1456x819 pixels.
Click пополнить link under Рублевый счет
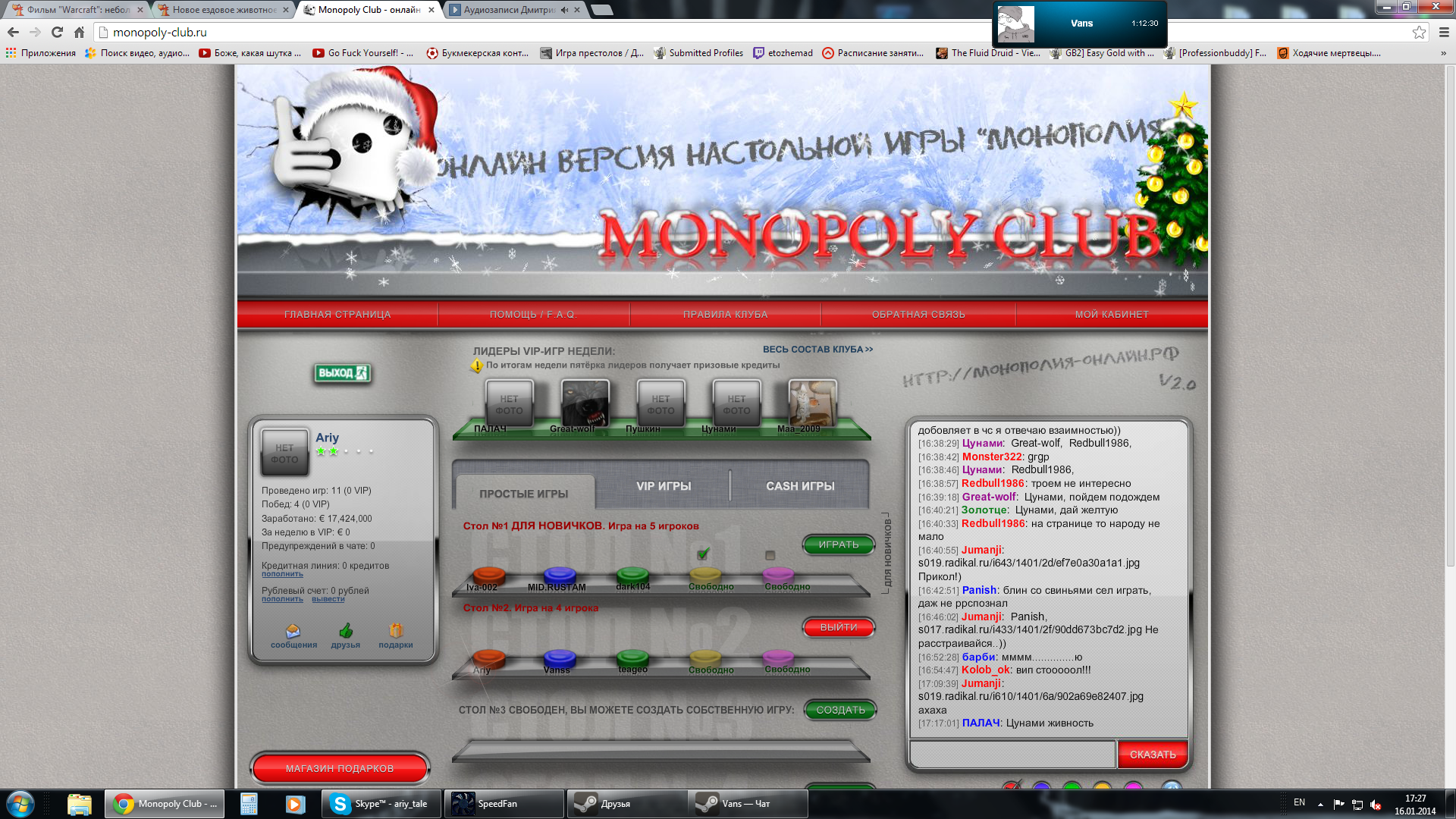tap(282, 599)
